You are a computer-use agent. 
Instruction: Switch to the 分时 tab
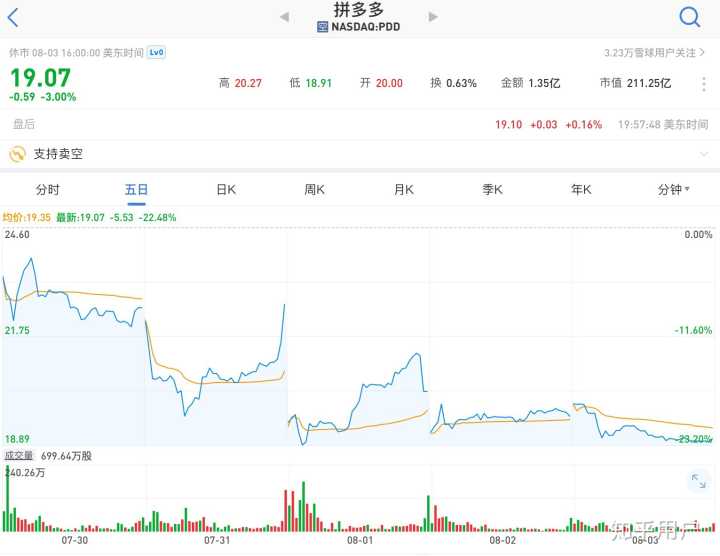point(47,189)
